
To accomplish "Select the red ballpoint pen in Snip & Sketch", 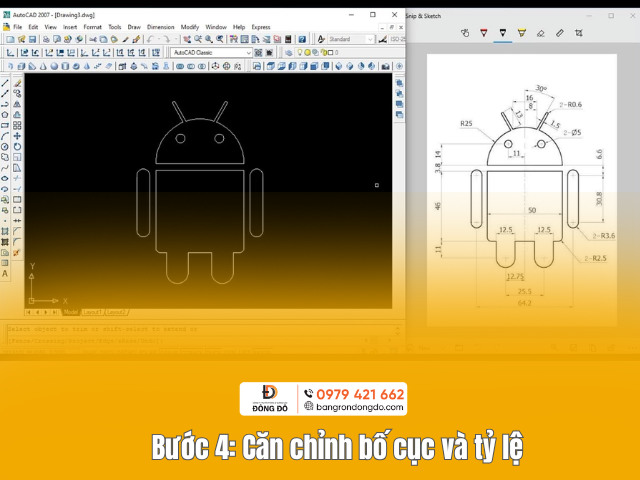I will coord(484,33).
